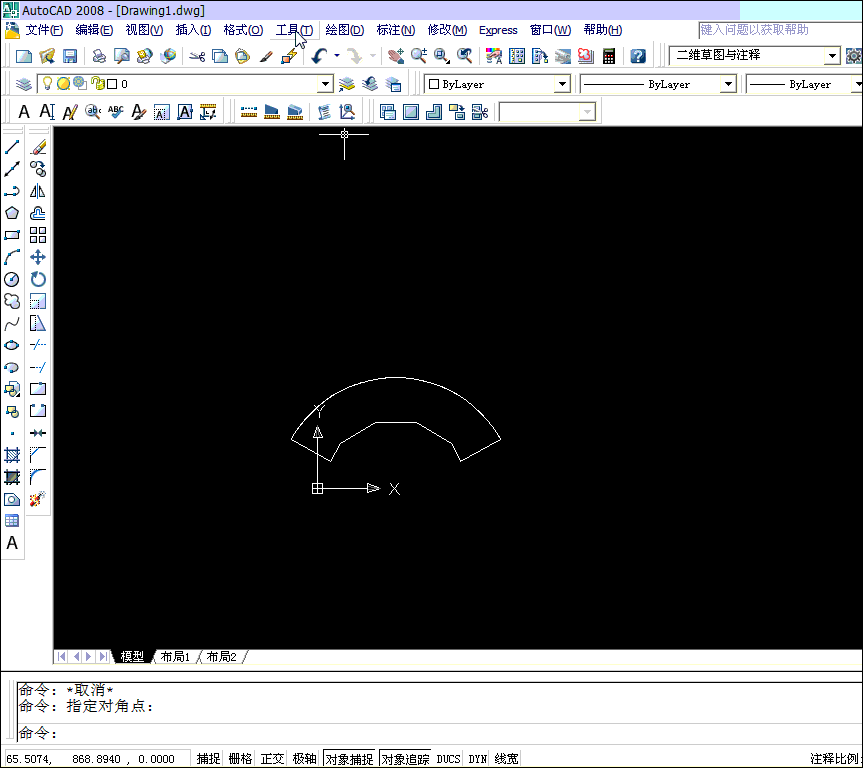863x768 pixels.
Task: Select the Fillet tool
Action: point(38,477)
